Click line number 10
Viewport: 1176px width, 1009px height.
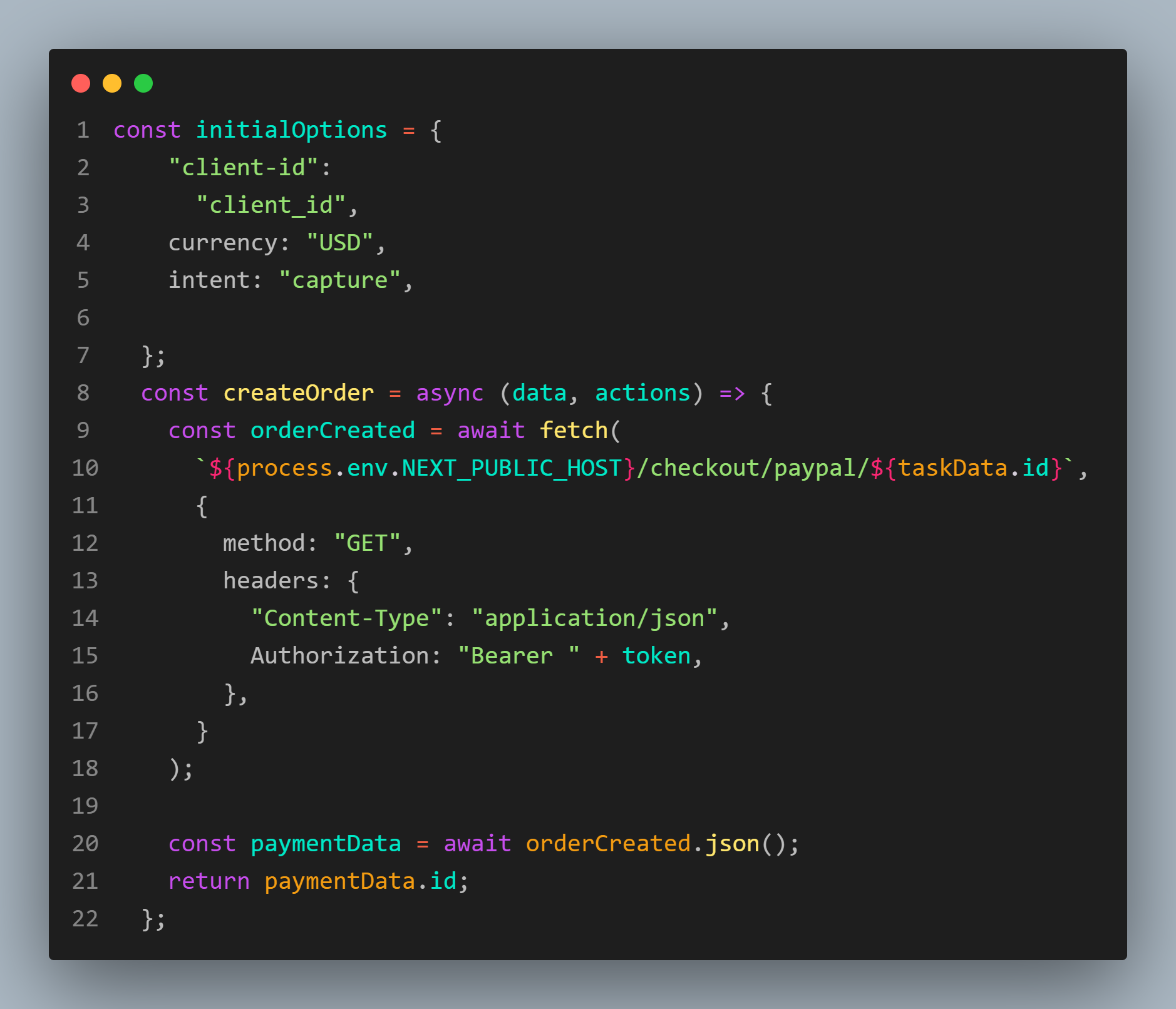point(85,468)
